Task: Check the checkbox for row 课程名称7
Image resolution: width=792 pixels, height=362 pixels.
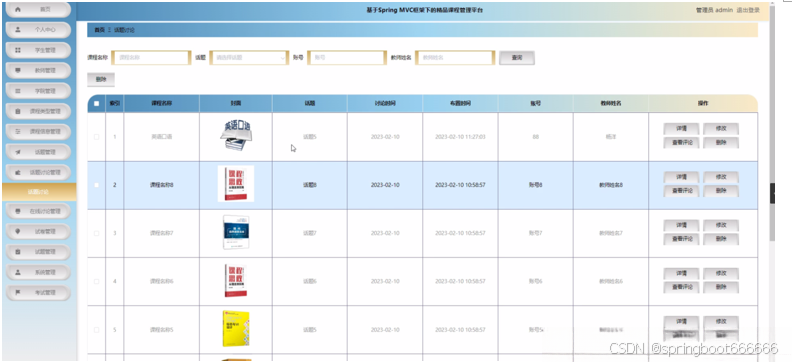Action: point(96,233)
